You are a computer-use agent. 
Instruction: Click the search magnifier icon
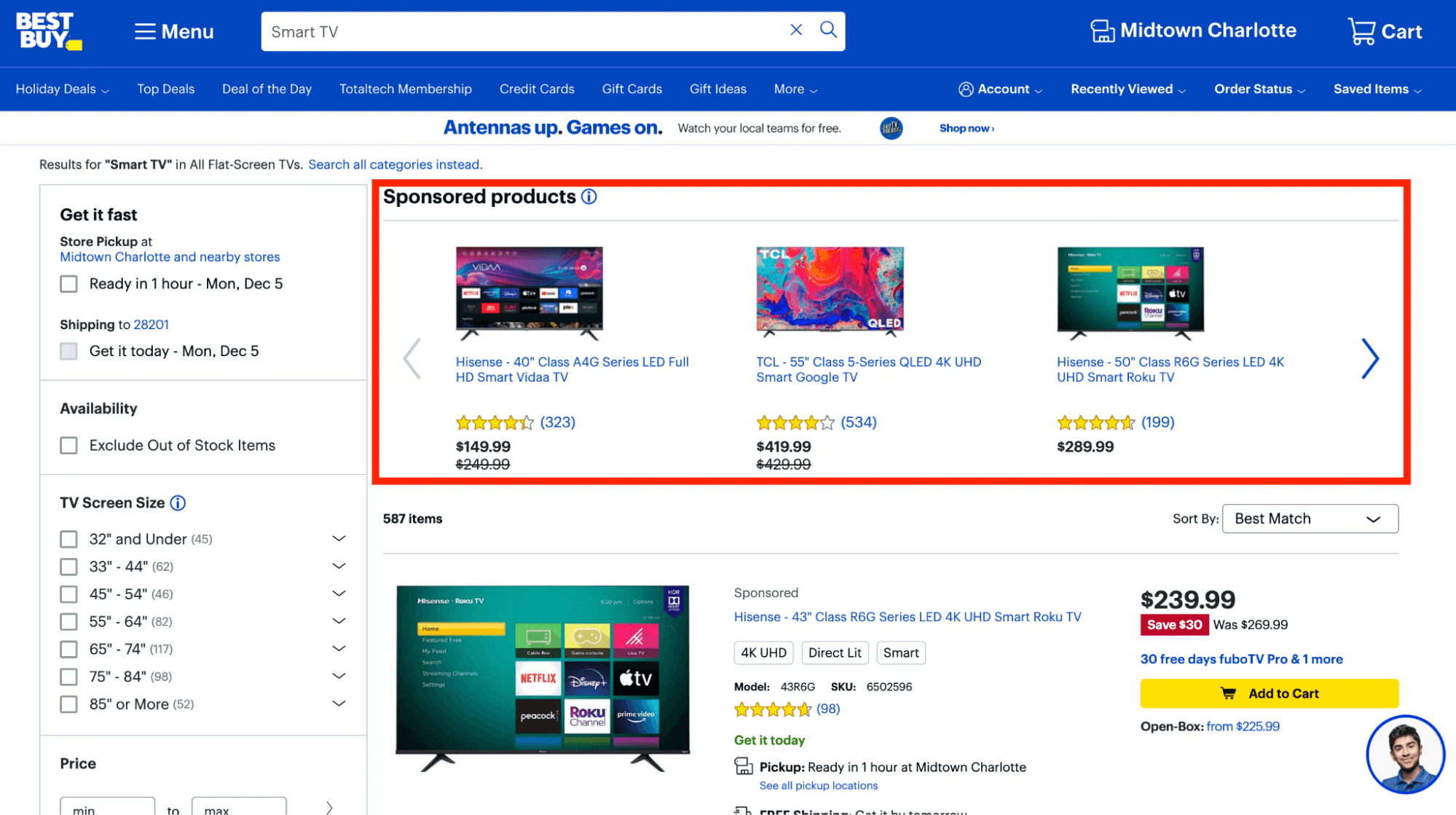[827, 30]
